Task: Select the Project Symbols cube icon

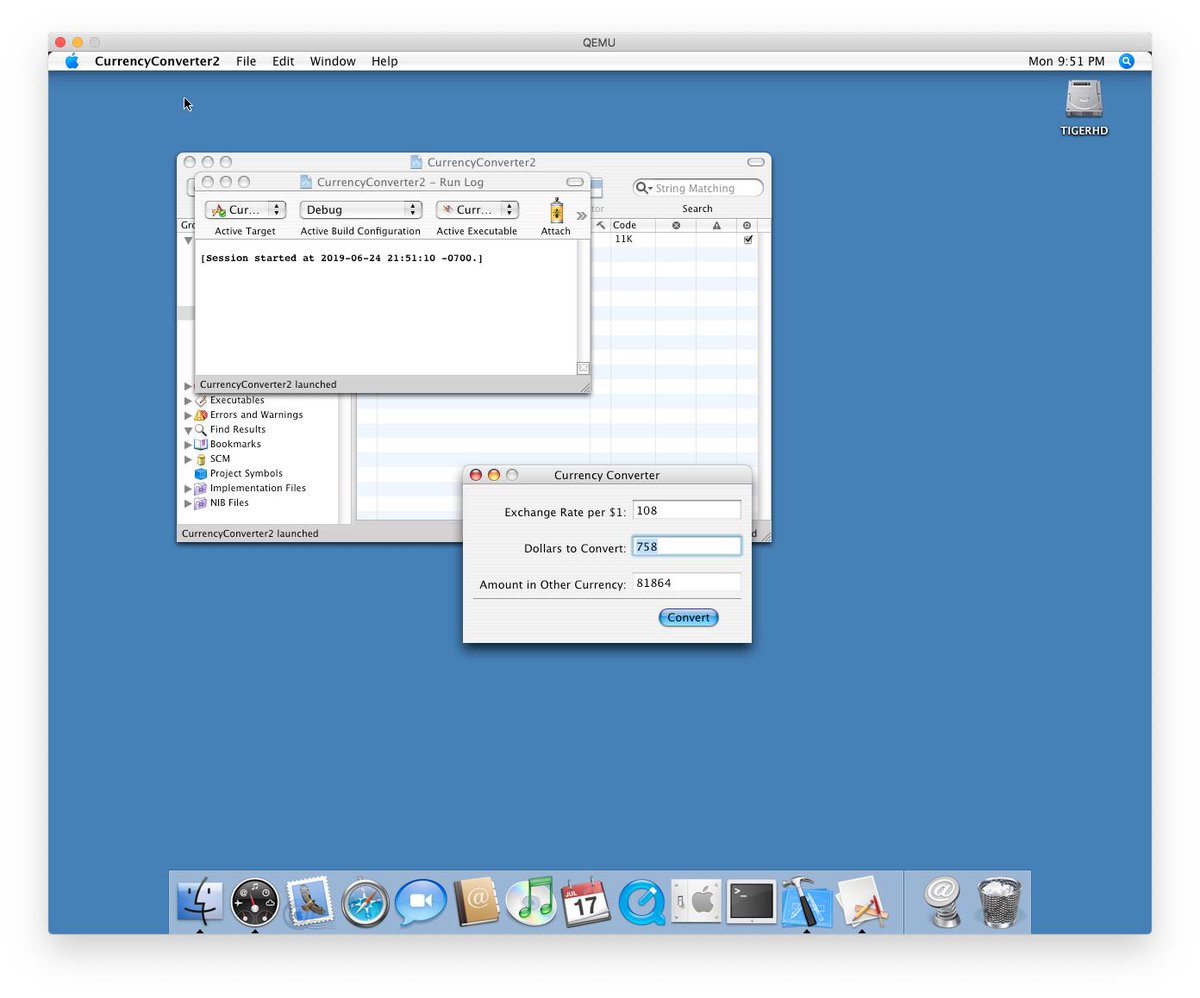Action: point(200,473)
